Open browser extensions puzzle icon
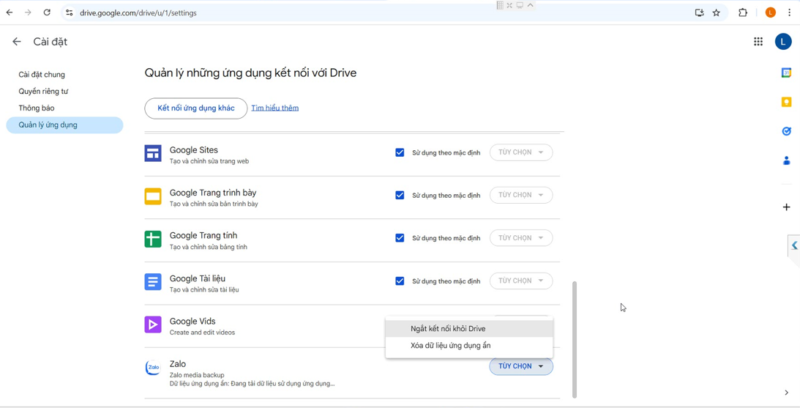The height and width of the screenshot is (408, 800). [743, 13]
